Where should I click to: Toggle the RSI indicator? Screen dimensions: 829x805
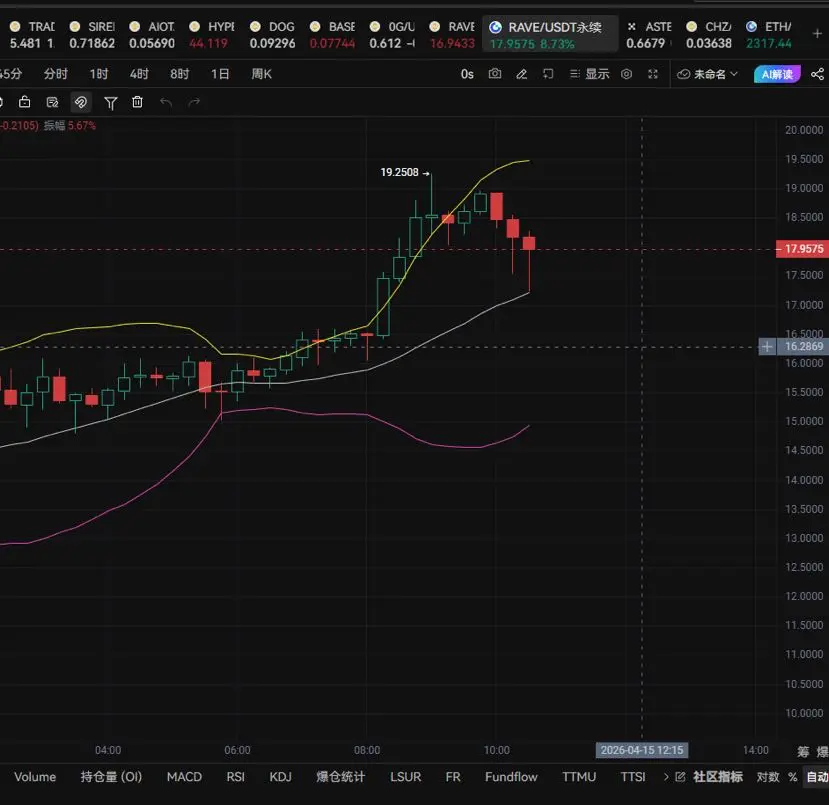235,776
